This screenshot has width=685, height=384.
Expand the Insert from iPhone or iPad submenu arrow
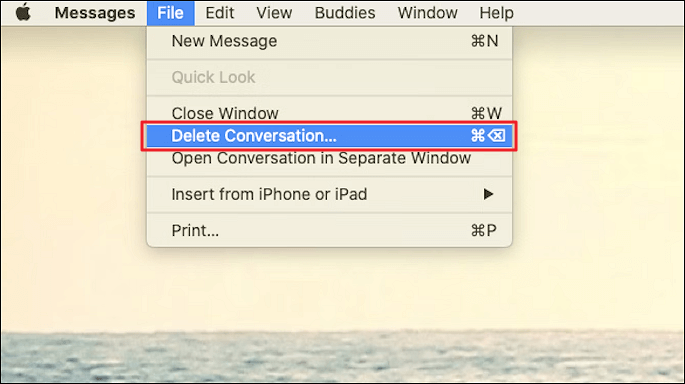488,194
